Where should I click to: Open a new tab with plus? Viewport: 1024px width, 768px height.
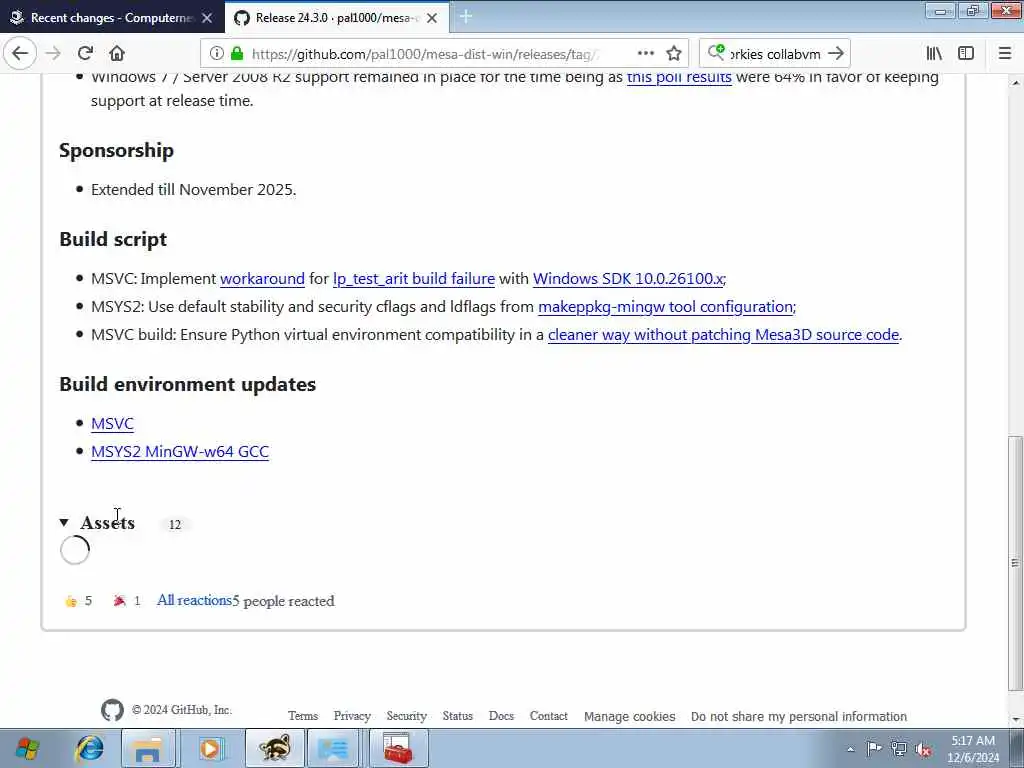pyautogui.click(x=466, y=17)
